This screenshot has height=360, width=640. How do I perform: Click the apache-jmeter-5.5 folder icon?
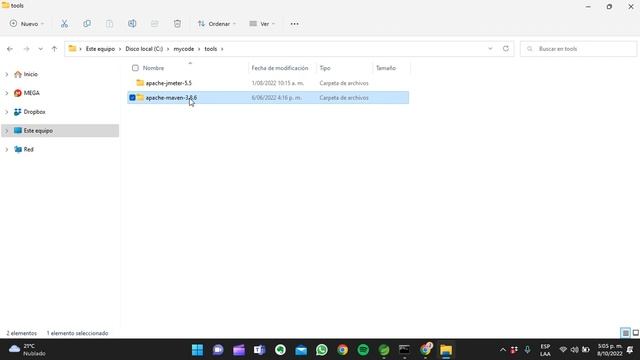coord(140,83)
